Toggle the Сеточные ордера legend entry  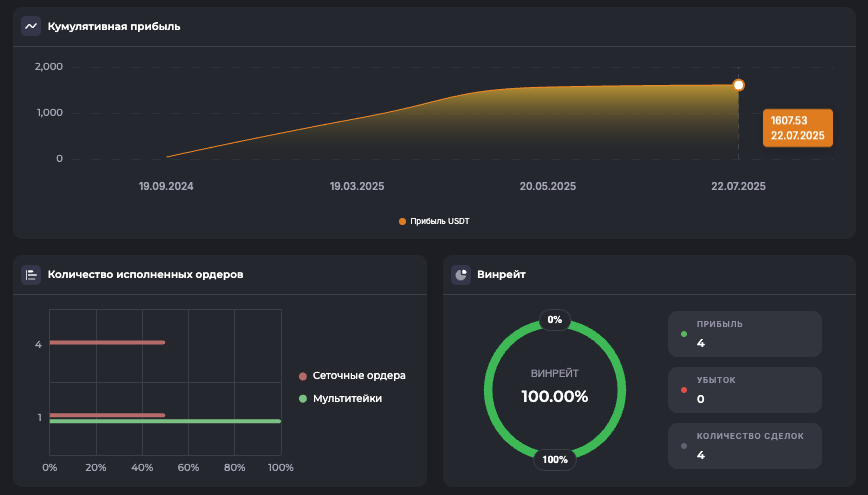tap(353, 376)
